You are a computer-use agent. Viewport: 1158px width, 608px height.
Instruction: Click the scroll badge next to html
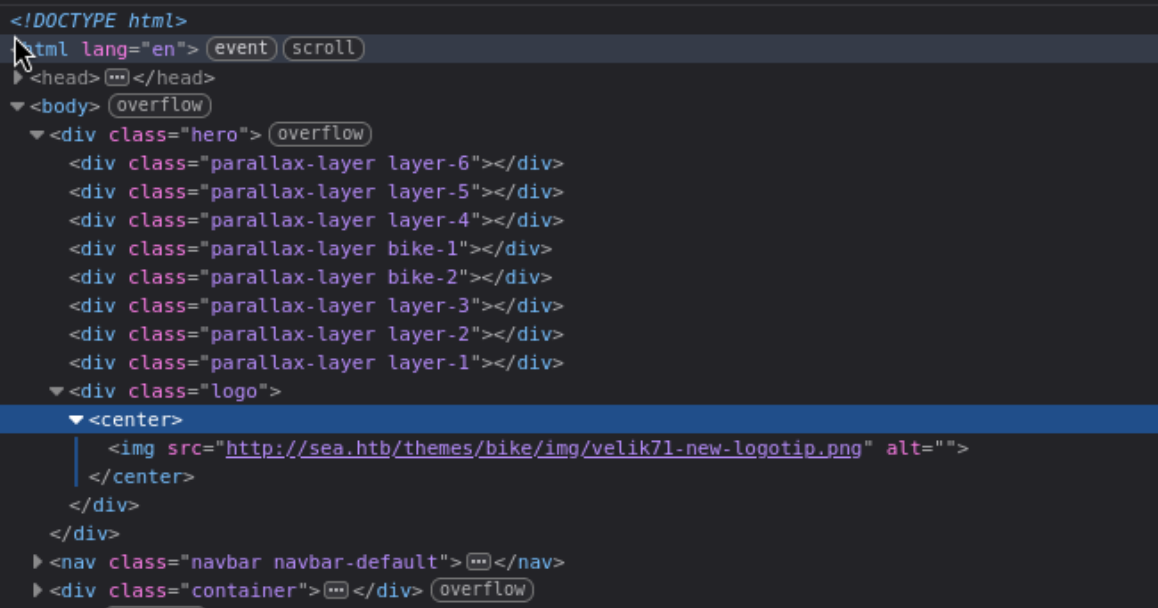[322, 48]
